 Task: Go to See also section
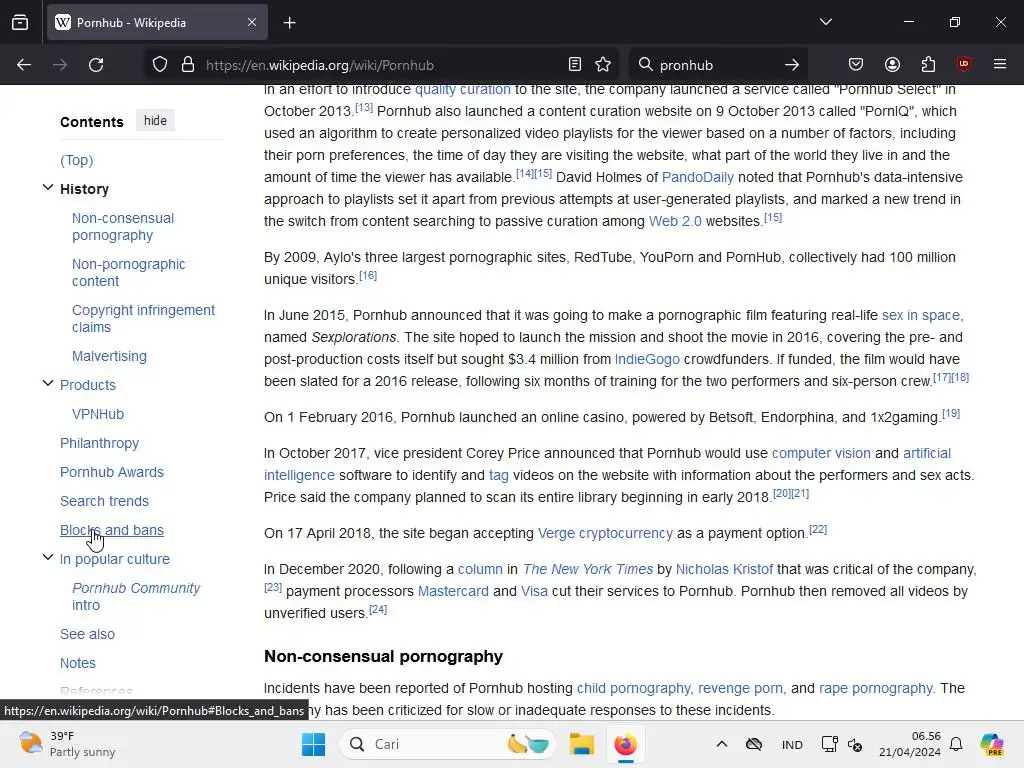[88, 634]
